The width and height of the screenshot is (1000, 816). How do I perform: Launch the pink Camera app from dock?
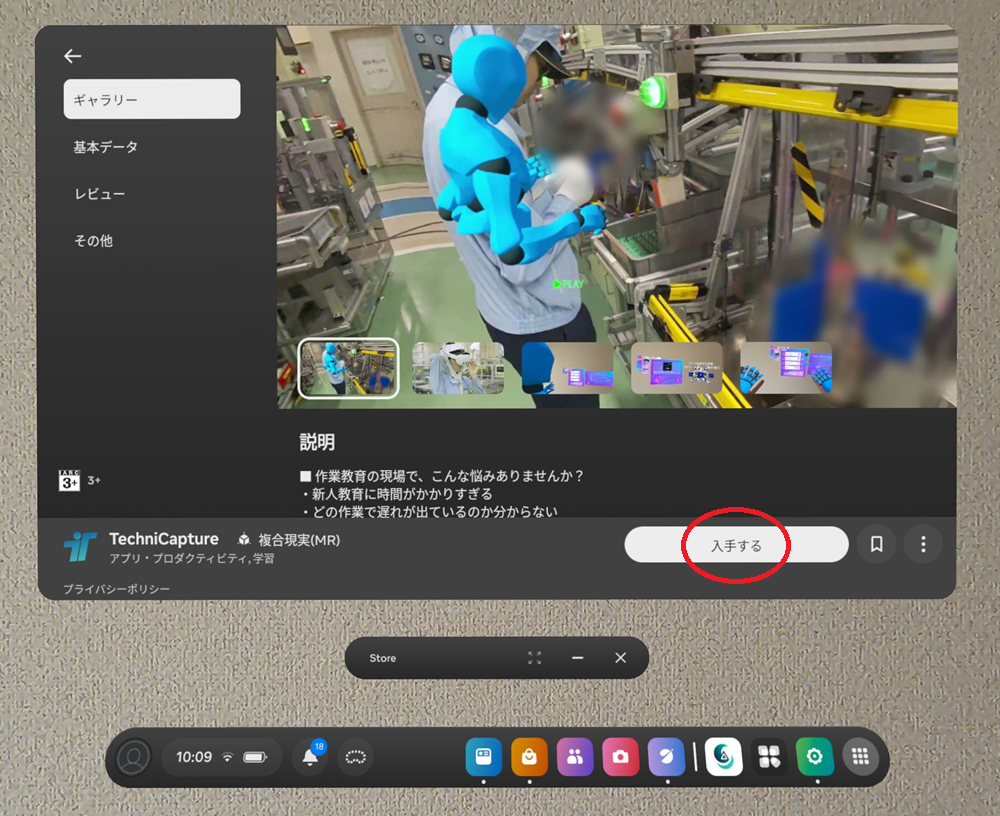[x=621, y=757]
